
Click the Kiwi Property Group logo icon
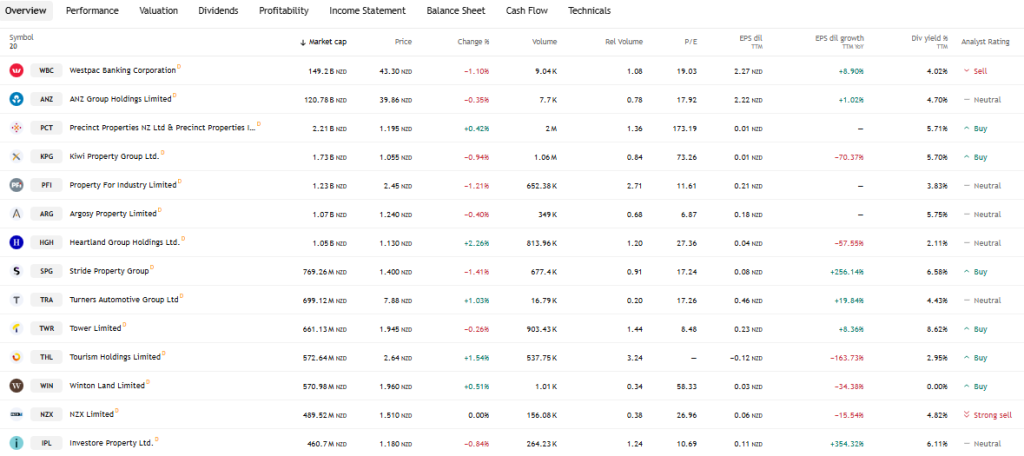(16, 157)
